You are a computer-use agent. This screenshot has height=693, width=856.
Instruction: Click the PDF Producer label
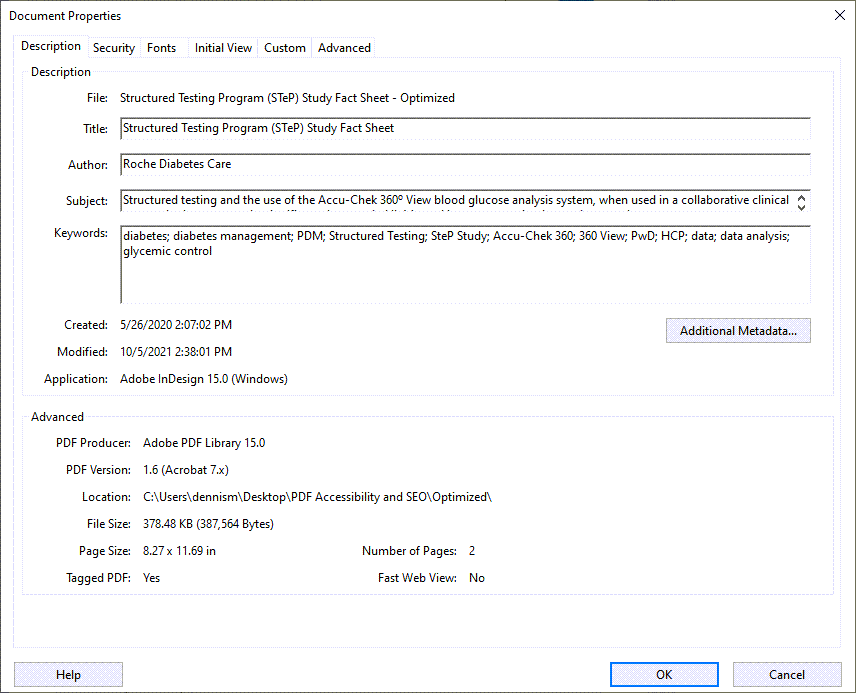pyautogui.click(x=93, y=443)
